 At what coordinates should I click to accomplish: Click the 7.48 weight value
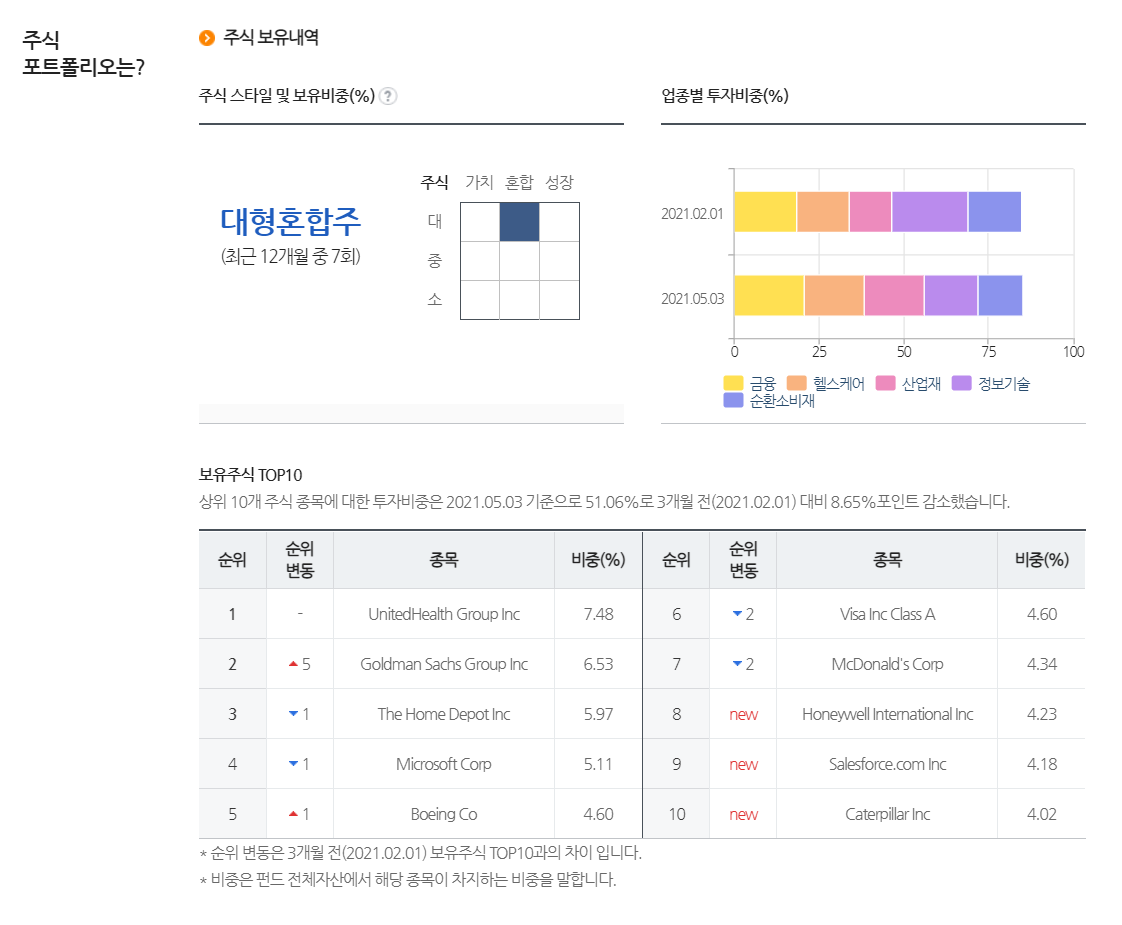598,615
